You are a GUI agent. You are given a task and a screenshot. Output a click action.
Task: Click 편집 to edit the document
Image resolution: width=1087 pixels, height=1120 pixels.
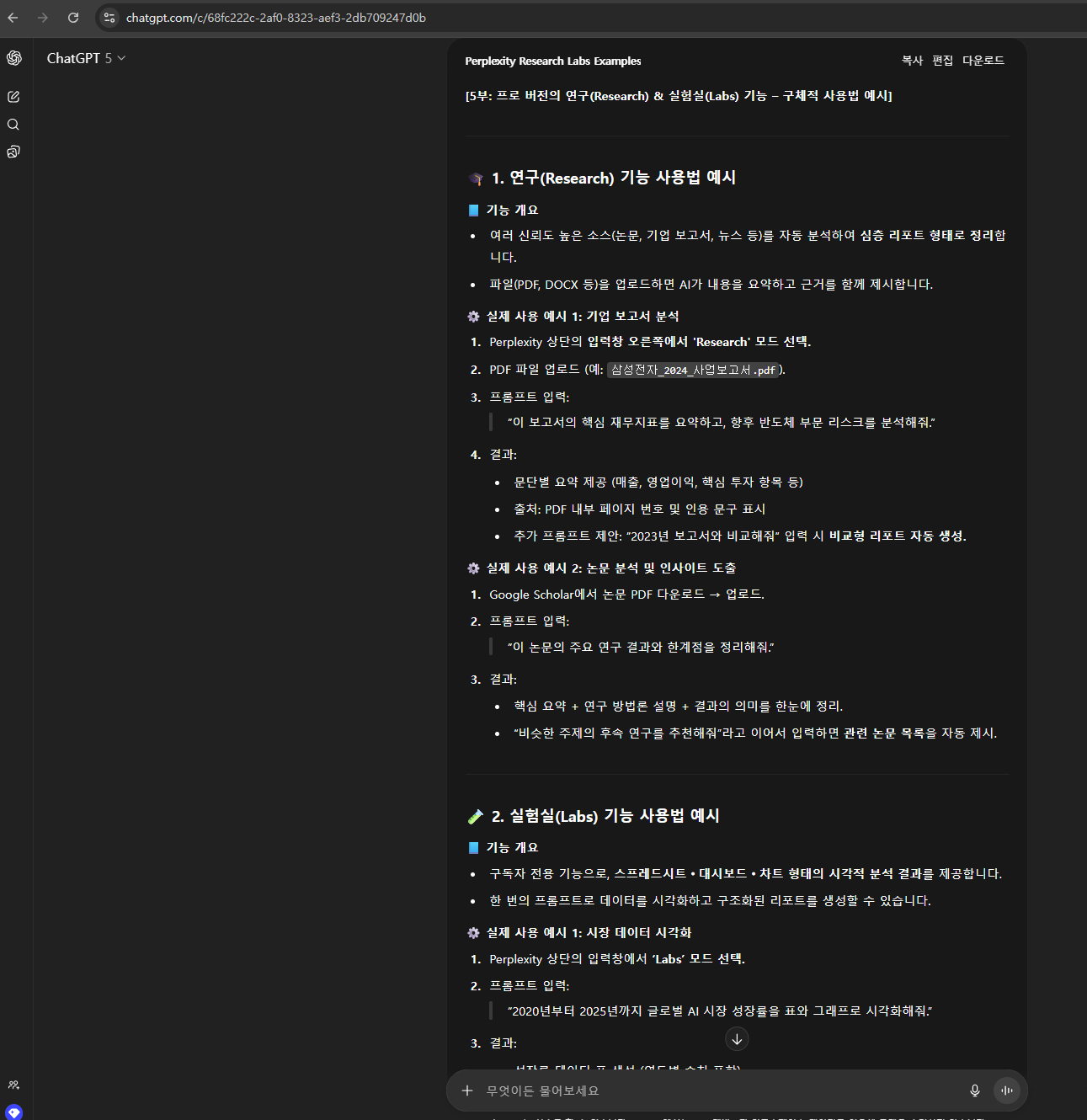pyautogui.click(x=943, y=61)
